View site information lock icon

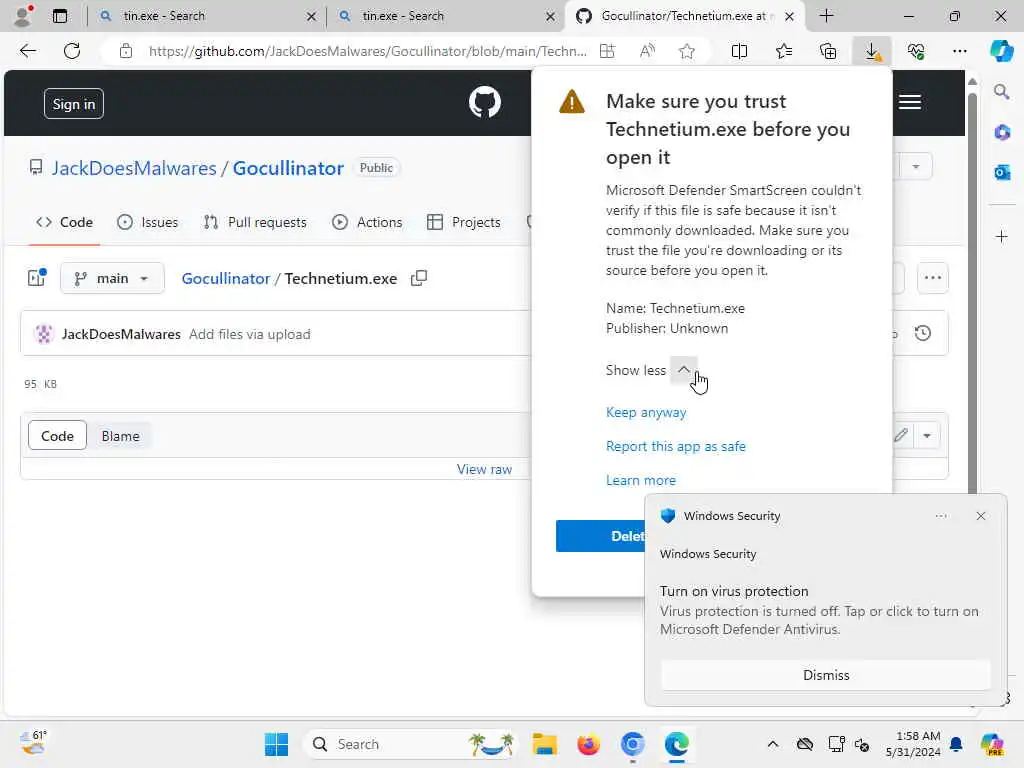[126, 51]
